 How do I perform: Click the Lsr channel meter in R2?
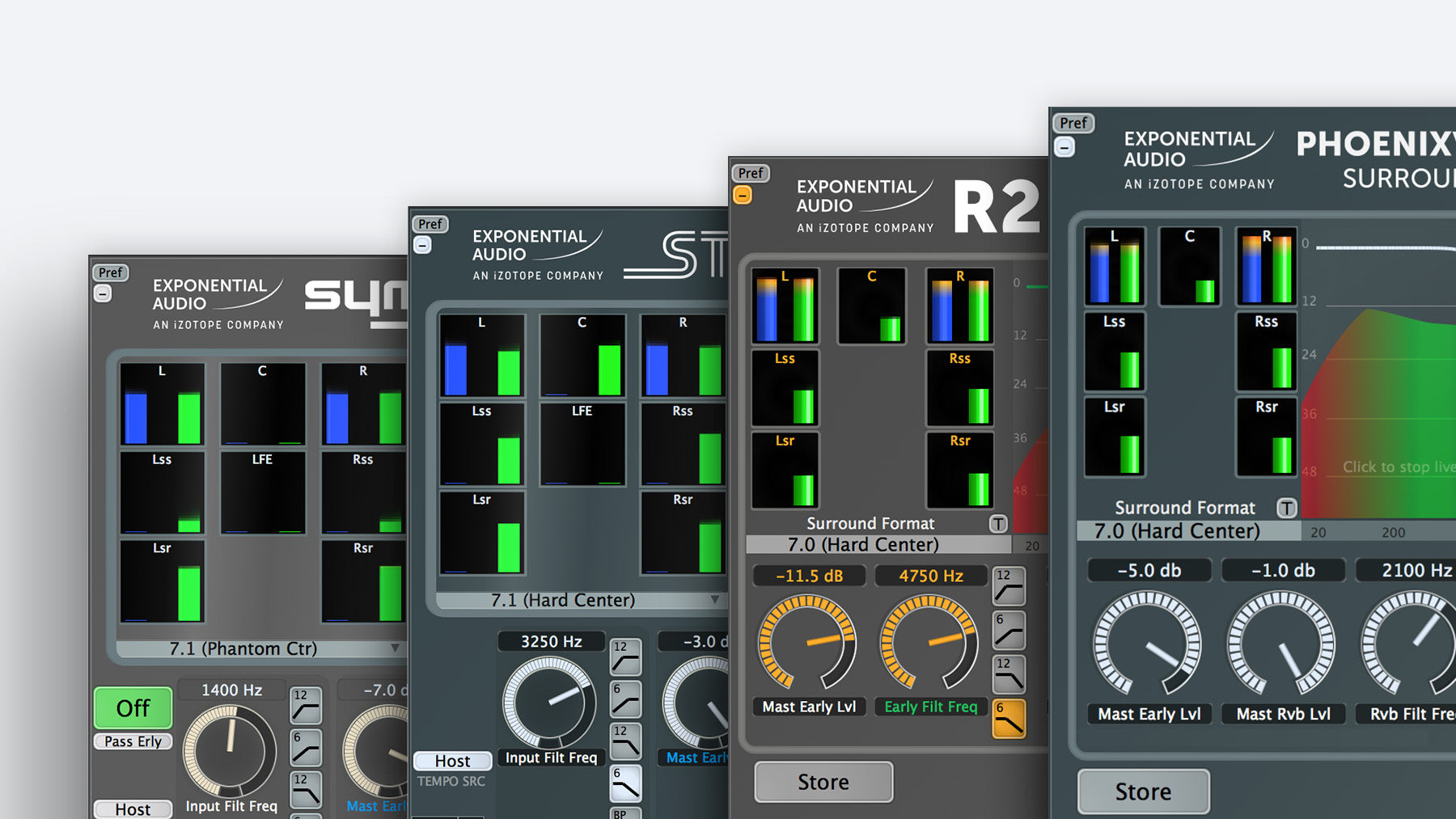pos(785,471)
